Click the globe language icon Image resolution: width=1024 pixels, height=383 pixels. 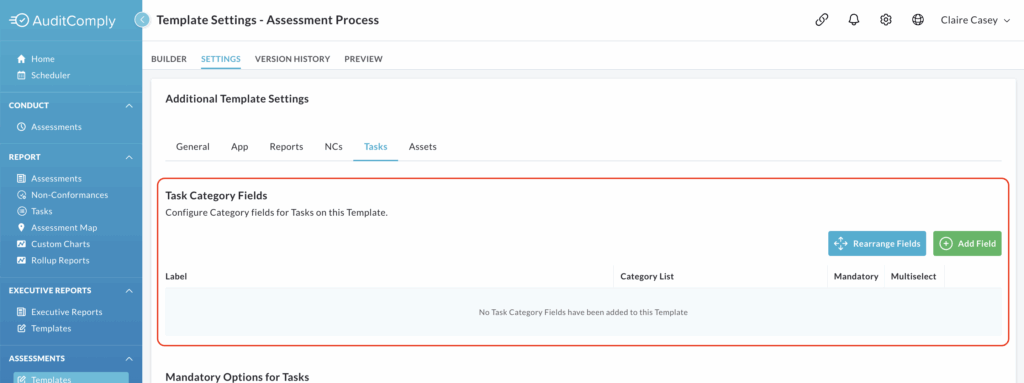pos(918,20)
